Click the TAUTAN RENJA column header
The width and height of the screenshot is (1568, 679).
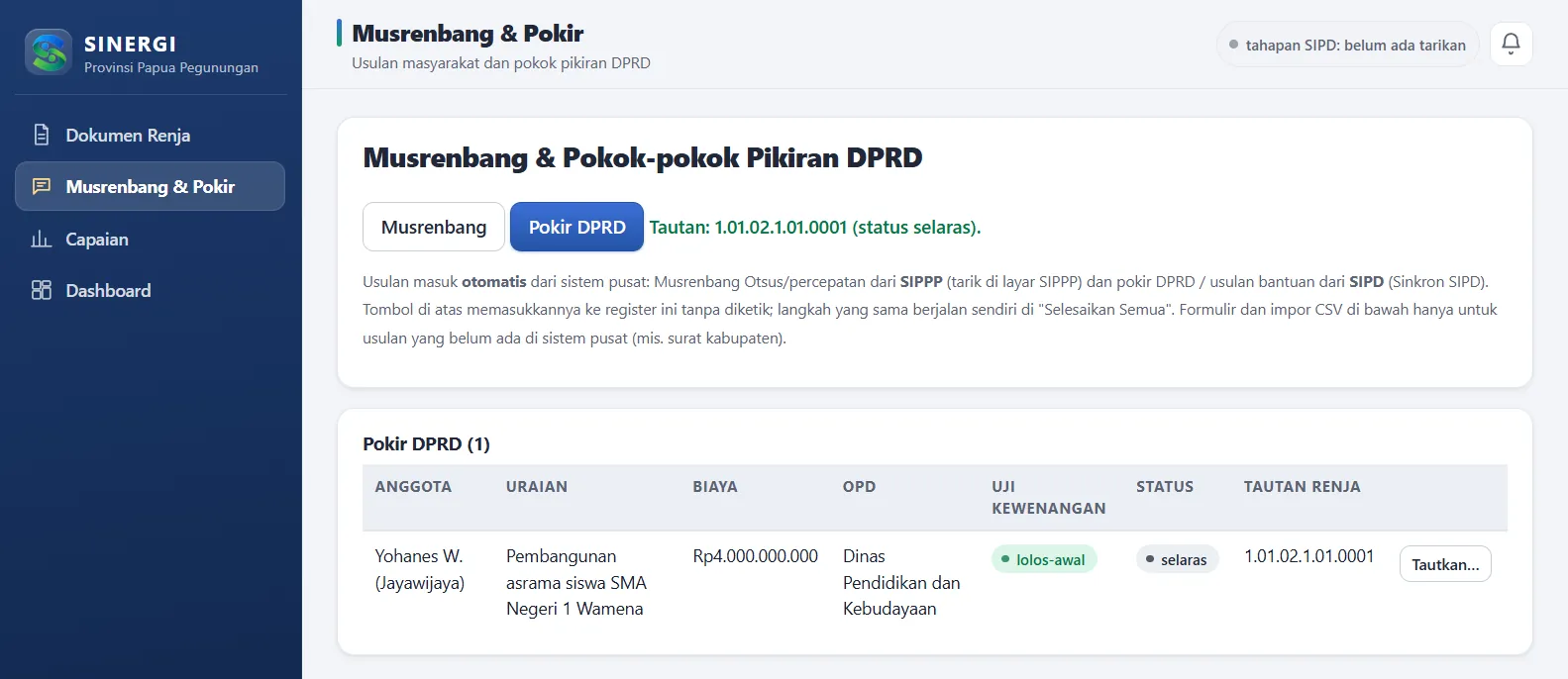[x=1303, y=487]
